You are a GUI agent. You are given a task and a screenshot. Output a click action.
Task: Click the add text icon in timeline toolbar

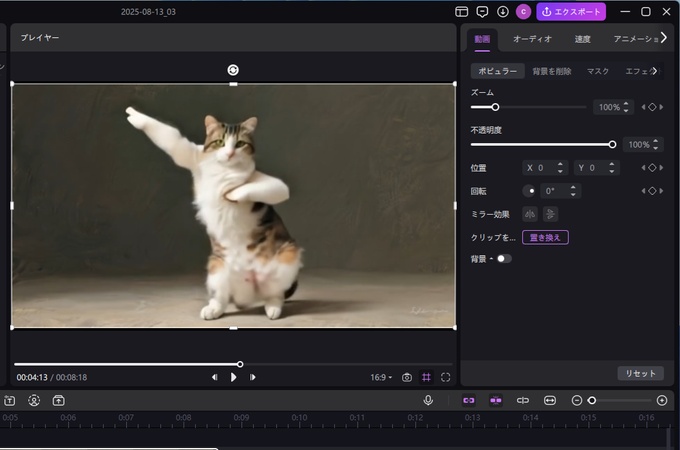(x=10, y=401)
